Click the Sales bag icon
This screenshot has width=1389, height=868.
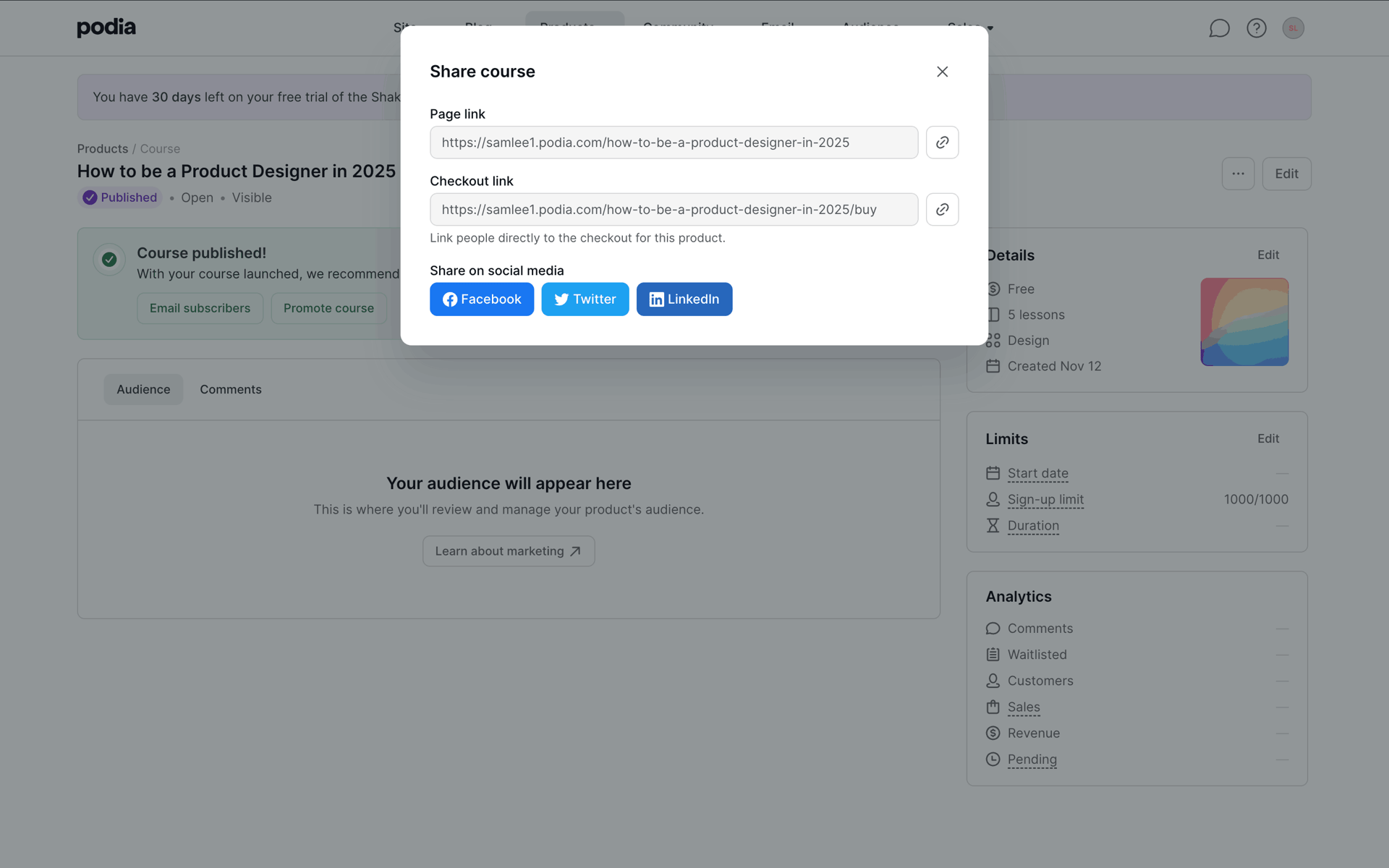993,707
